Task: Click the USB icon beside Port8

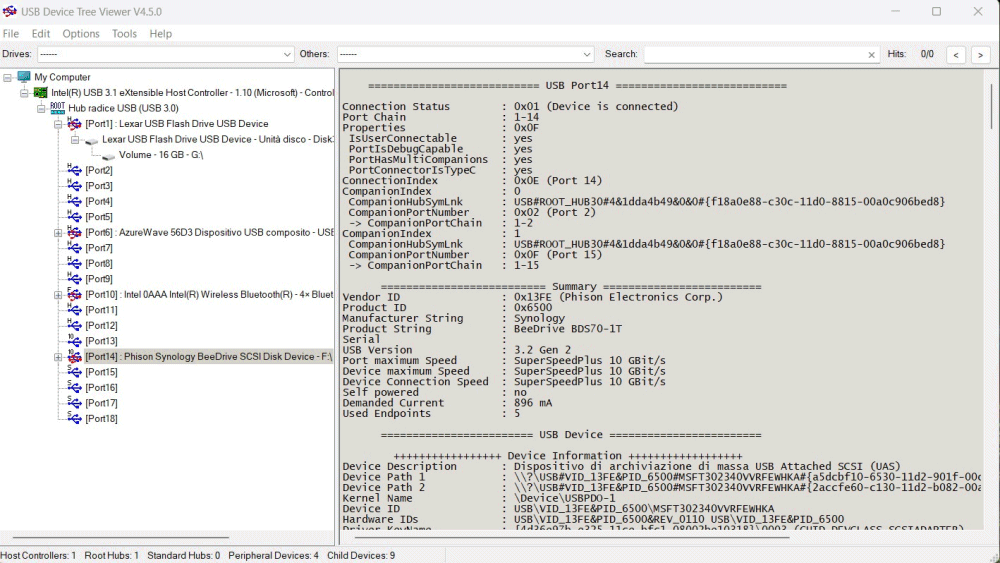Action: coord(75,263)
